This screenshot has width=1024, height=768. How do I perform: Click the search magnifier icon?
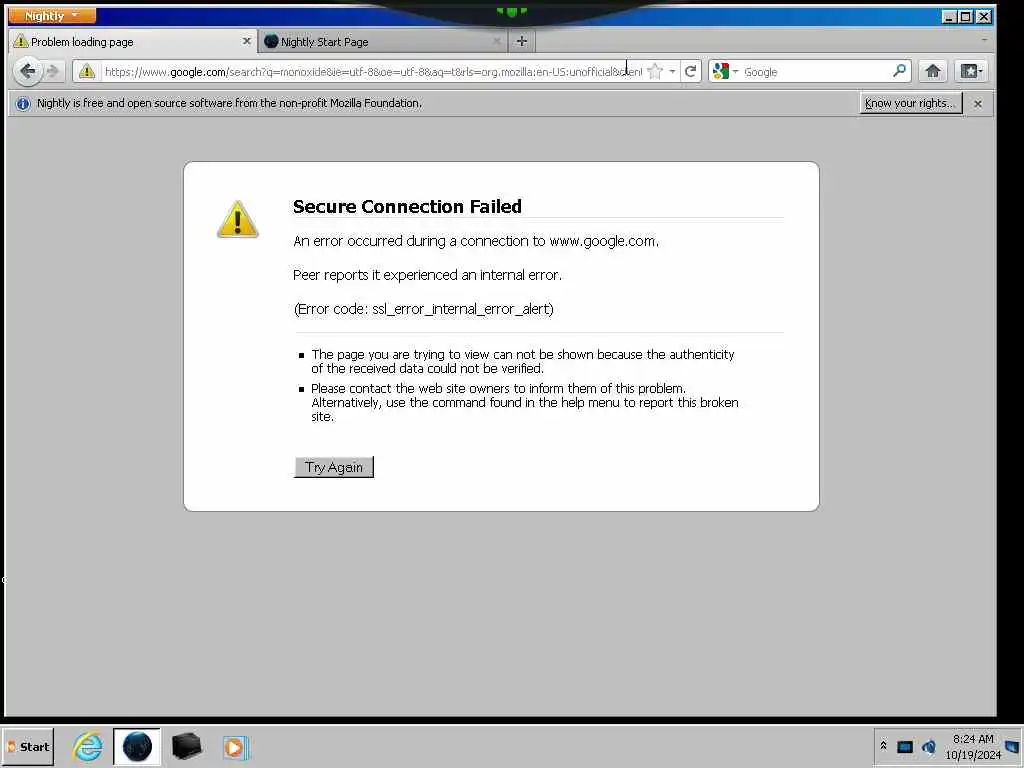tap(899, 71)
